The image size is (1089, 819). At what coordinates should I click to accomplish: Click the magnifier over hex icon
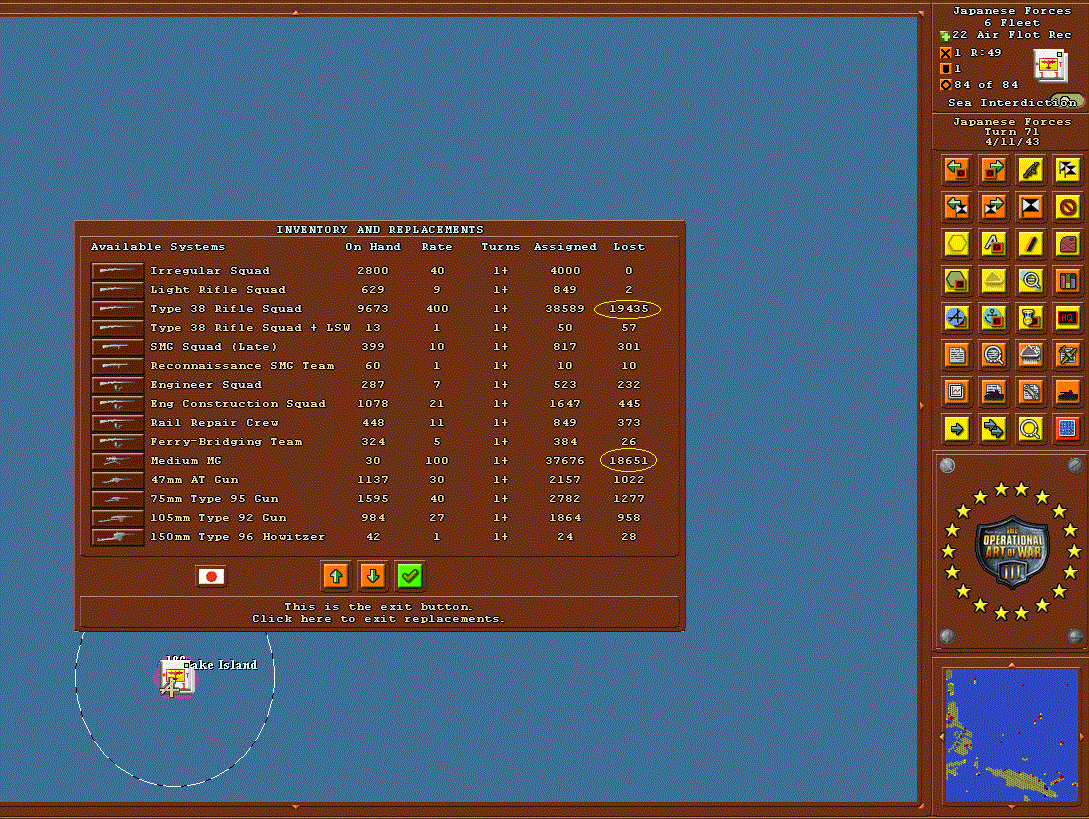[1031, 281]
